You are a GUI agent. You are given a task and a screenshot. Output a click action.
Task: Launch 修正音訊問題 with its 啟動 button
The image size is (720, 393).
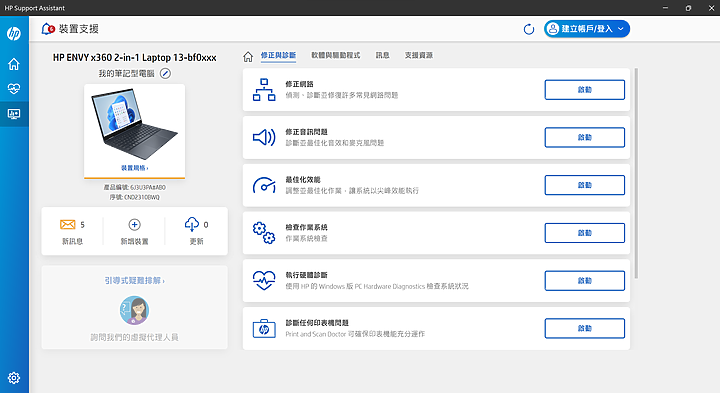585,137
